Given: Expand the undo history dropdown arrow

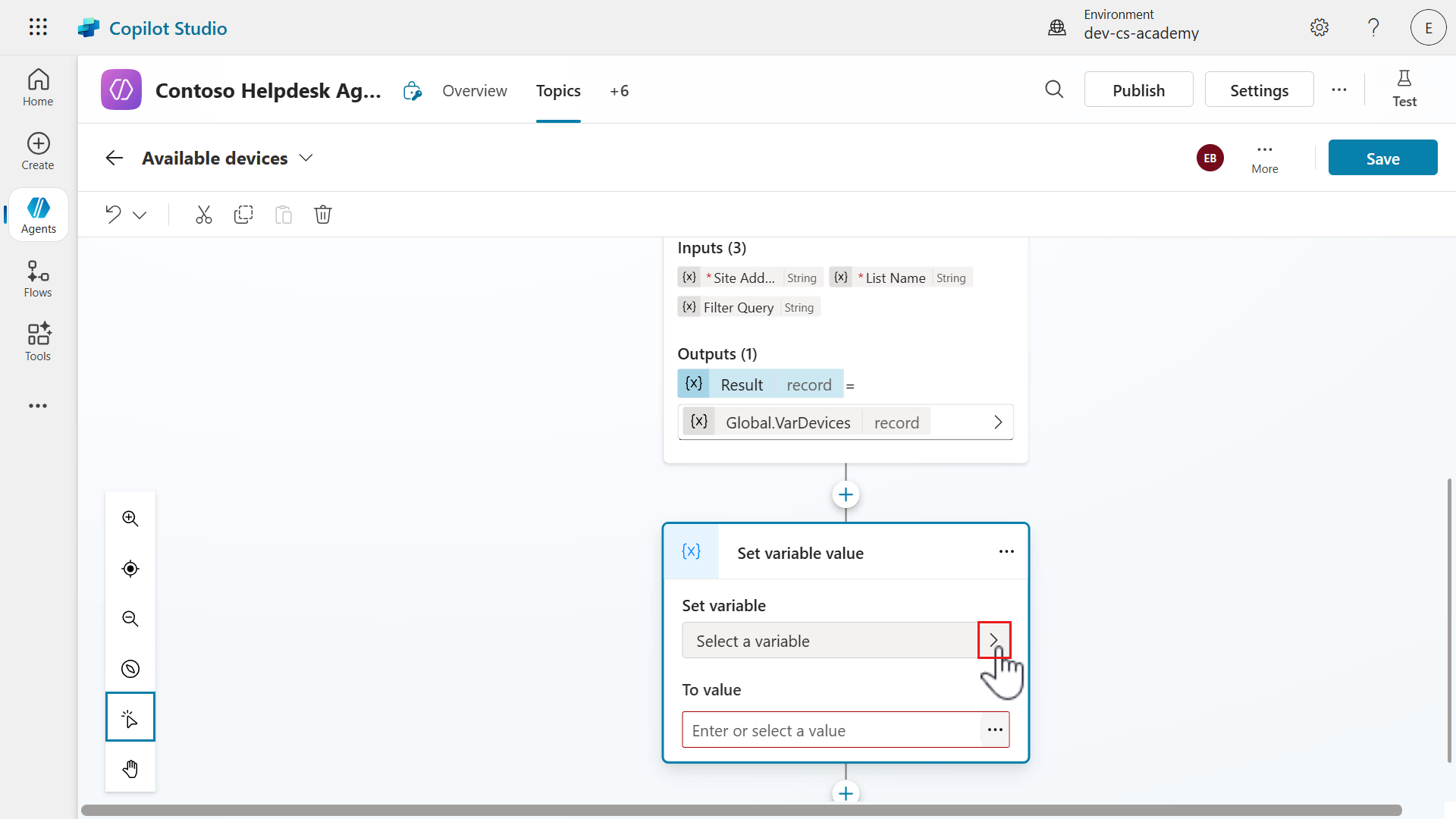Looking at the screenshot, I should click(x=140, y=215).
